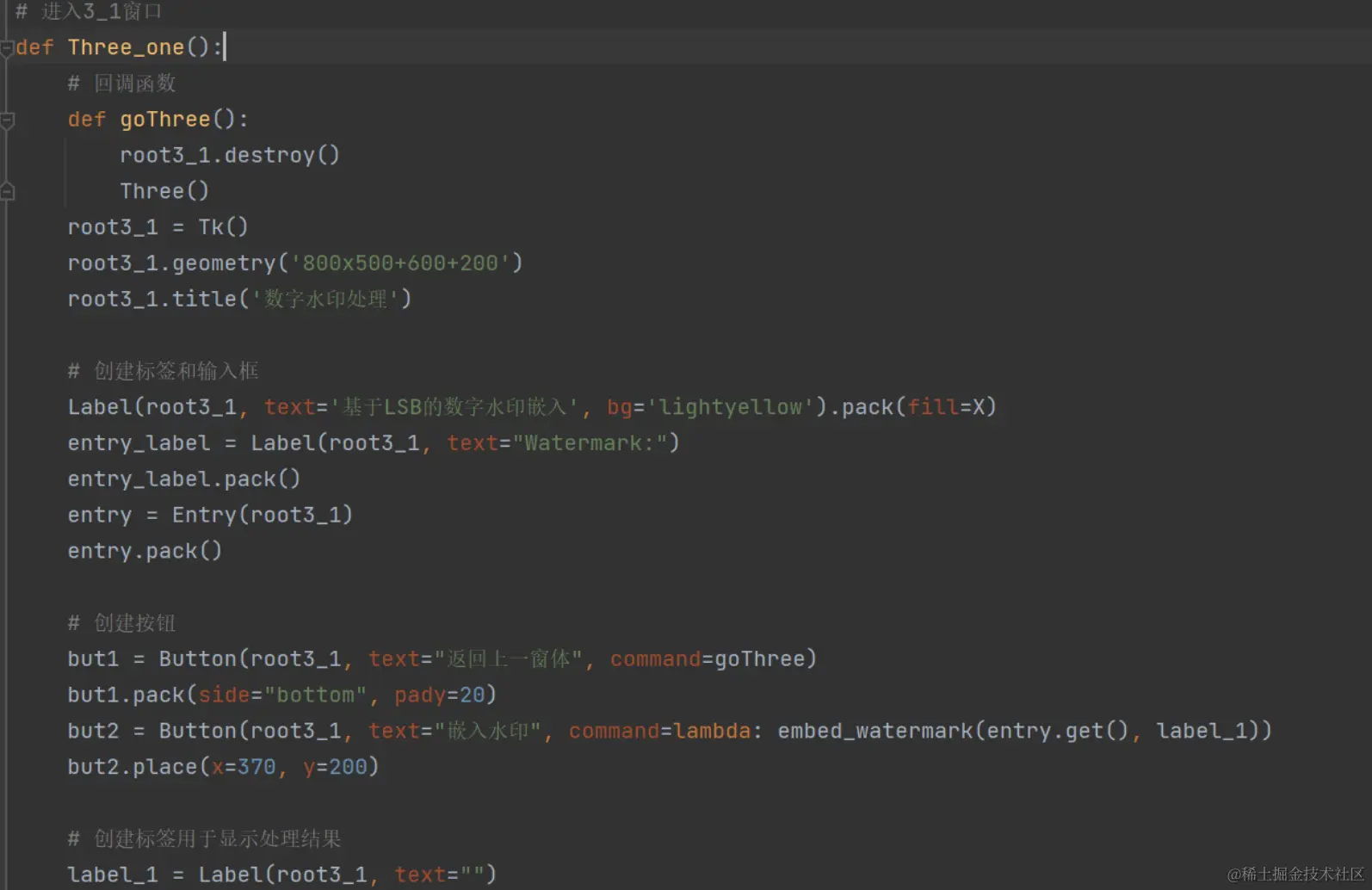
Task: Click the line 'entry = Entry(root3_1)'
Action: click(211, 515)
